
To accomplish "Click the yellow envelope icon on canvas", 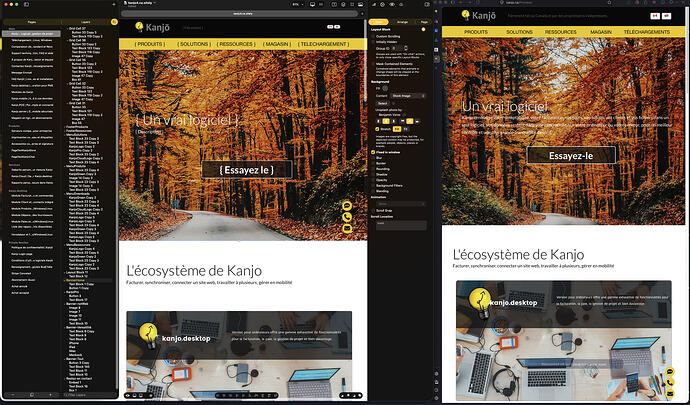I will (347, 228).
